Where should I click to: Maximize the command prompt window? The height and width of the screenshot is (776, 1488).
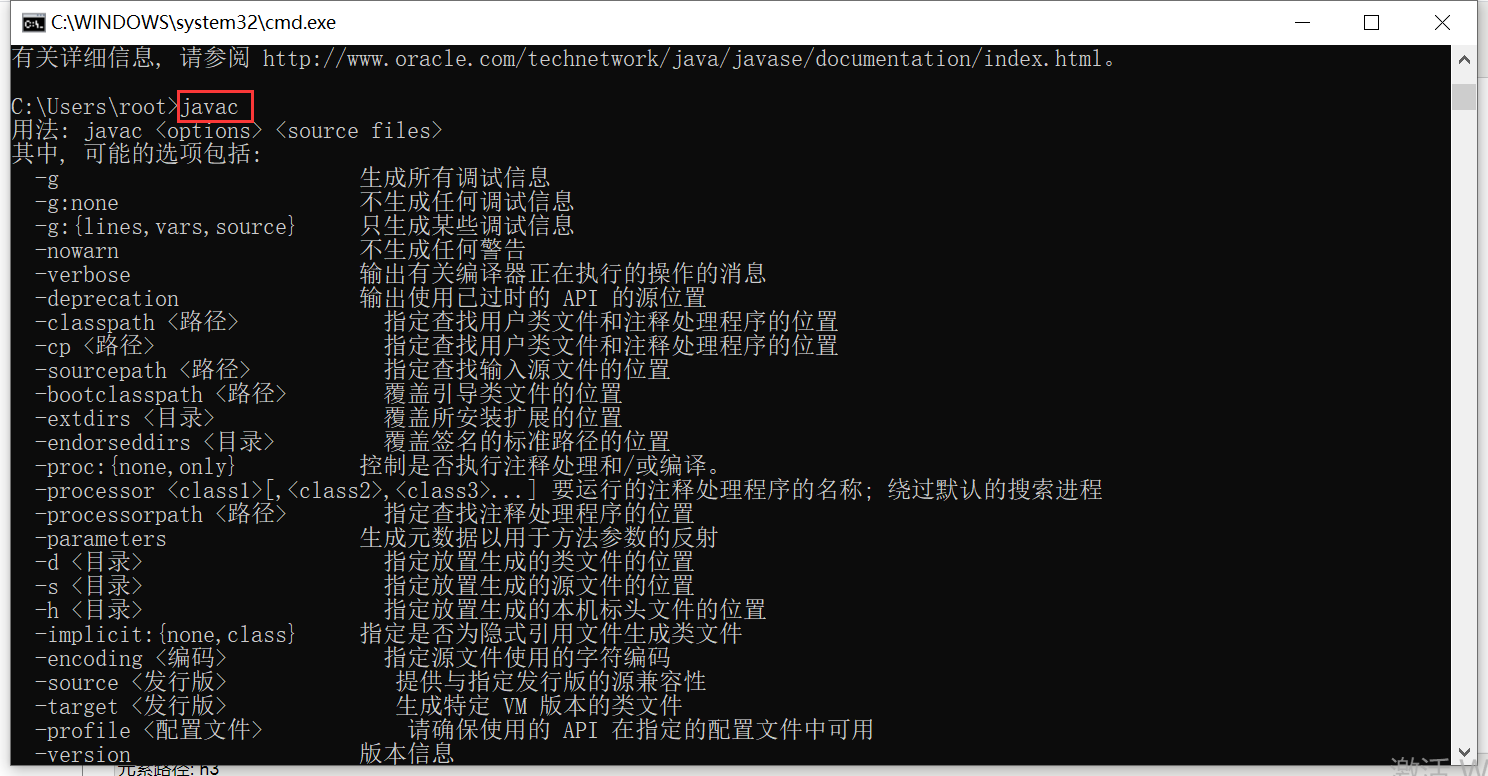1371,22
